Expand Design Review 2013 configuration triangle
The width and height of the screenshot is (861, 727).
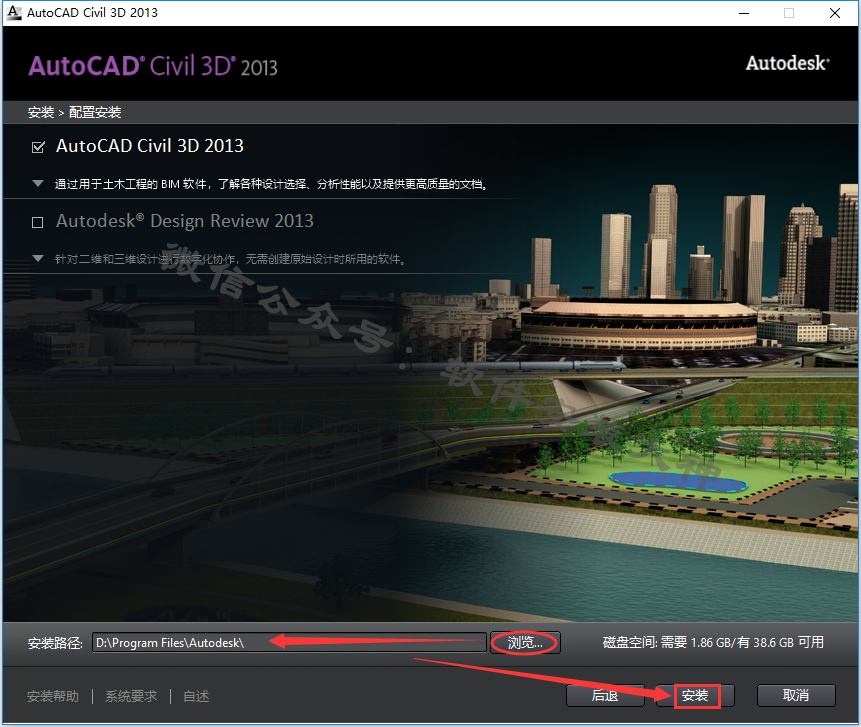pos(38,258)
